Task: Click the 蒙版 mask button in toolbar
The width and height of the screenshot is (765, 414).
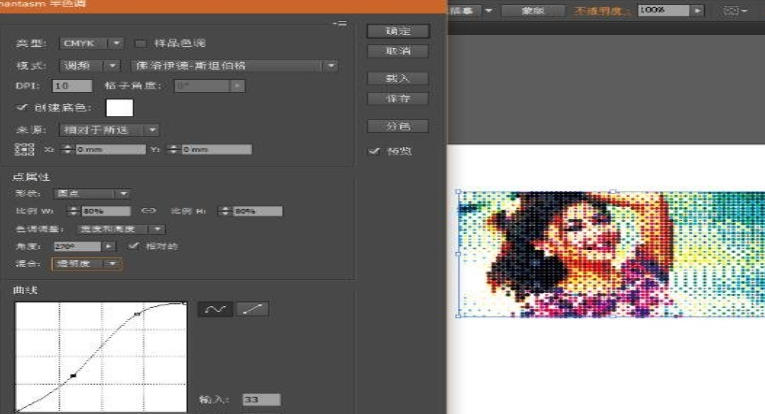Action: point(538,10)
